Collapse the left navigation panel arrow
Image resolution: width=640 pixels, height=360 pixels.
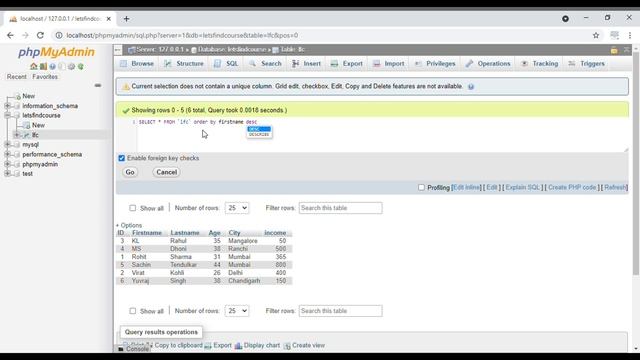pos(118,50)
